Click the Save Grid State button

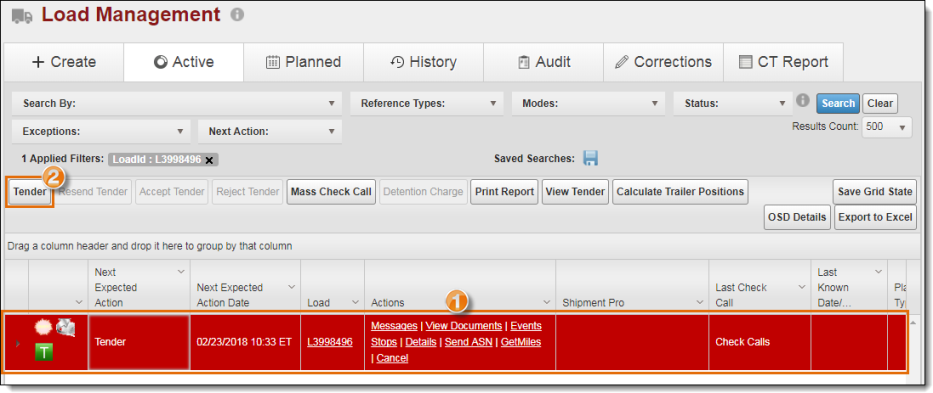tap(875, 192)
